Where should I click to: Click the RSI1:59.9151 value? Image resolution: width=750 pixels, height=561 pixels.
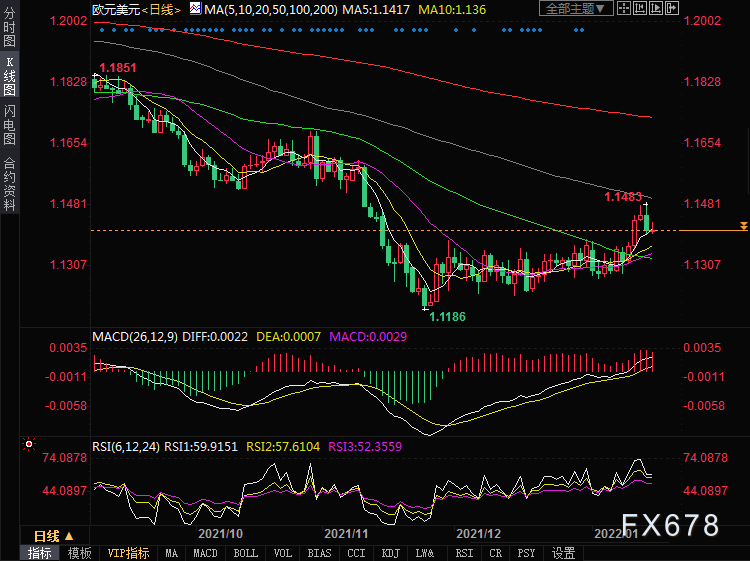click(201, 447)
